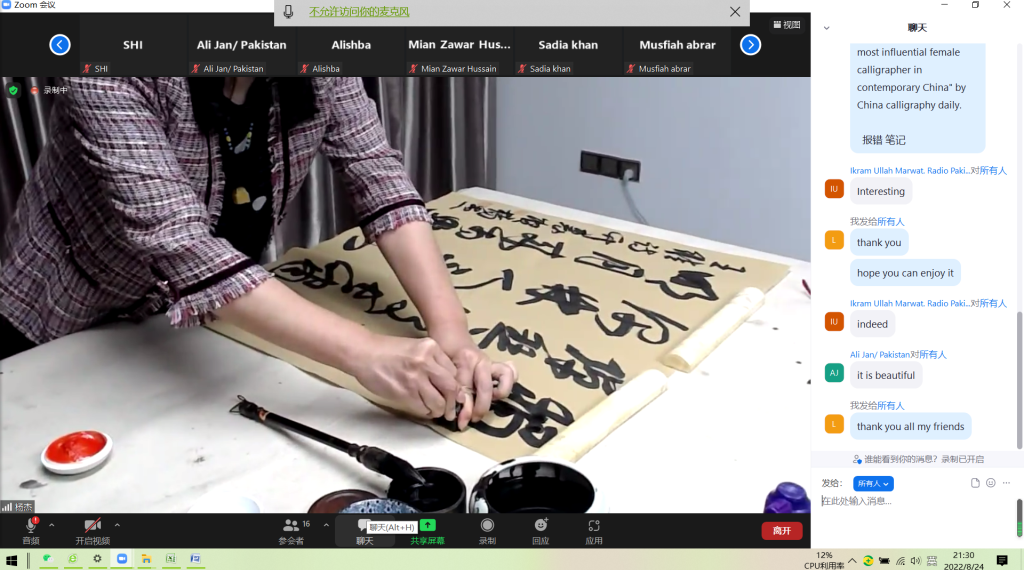The height and width of the screenshot is (570, 1024).
Task: Open the emoji picker in chat input
Action: coord(991,483)
